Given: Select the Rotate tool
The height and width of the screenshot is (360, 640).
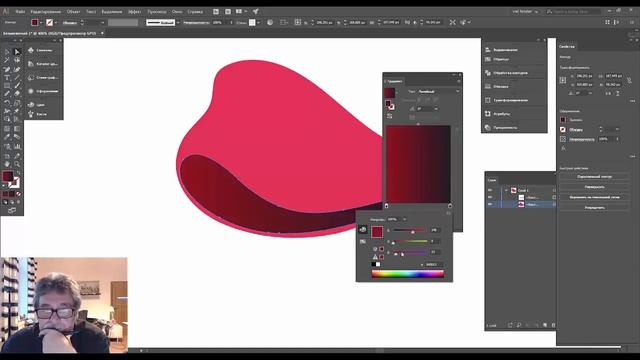Looking at the screenshot, I should (7, 102).
